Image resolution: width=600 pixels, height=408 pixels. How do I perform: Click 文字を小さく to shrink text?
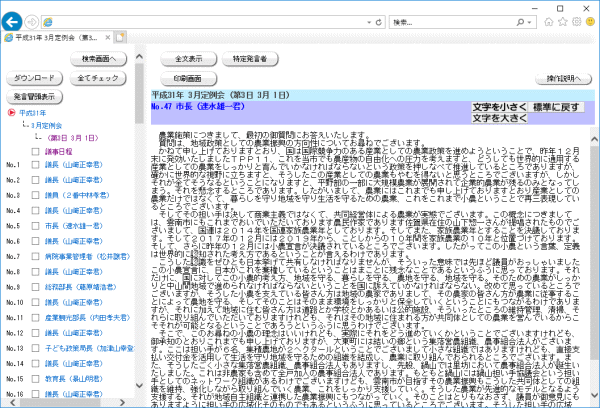point(499,107)
